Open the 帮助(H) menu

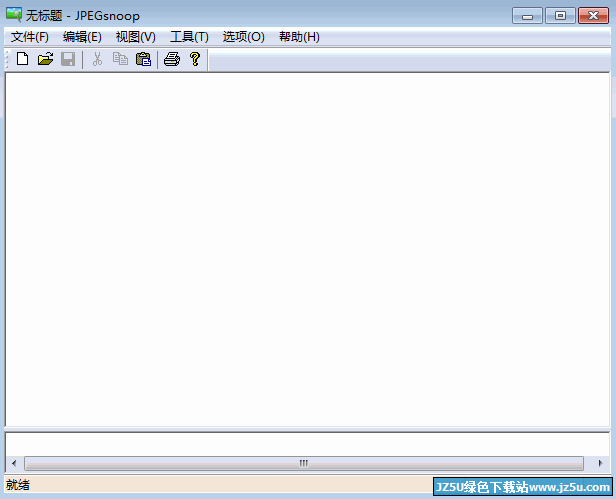coord(299,37)
